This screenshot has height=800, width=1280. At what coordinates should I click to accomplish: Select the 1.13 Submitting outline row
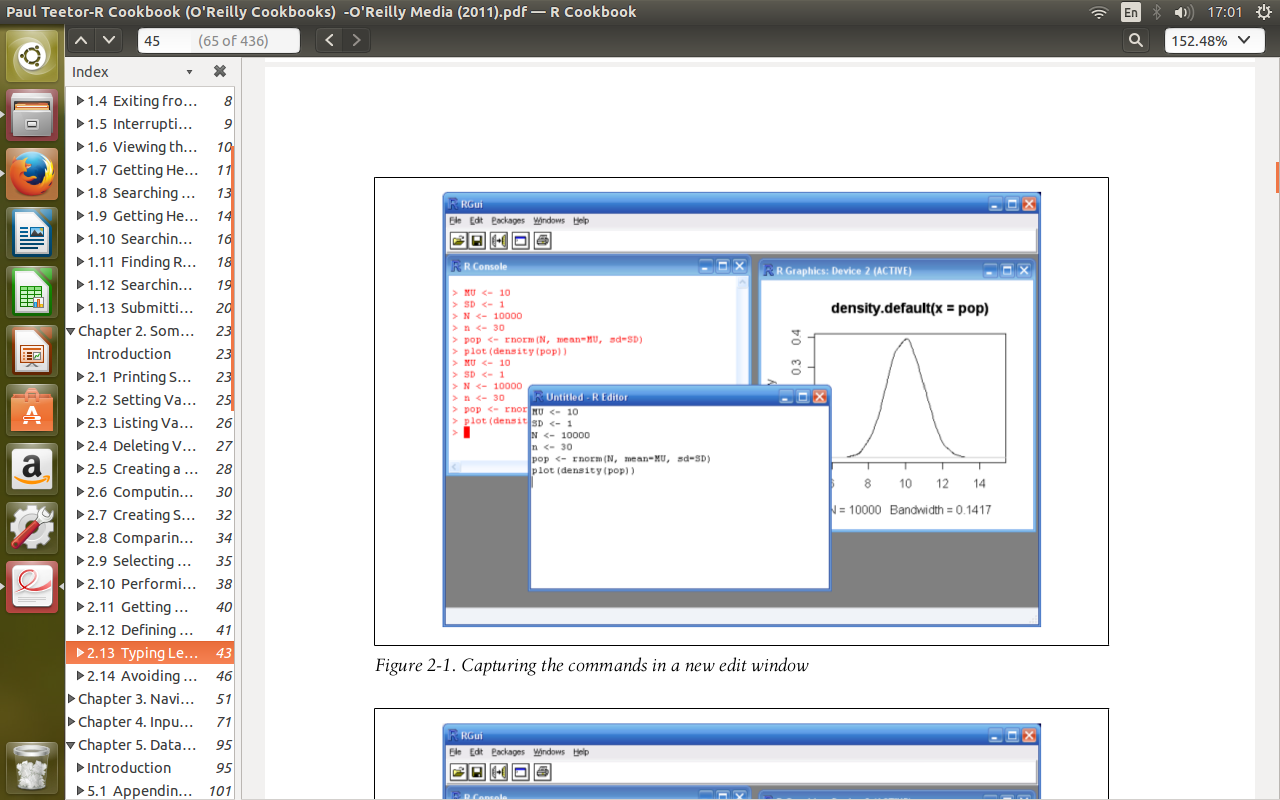(x=150, y=308)
